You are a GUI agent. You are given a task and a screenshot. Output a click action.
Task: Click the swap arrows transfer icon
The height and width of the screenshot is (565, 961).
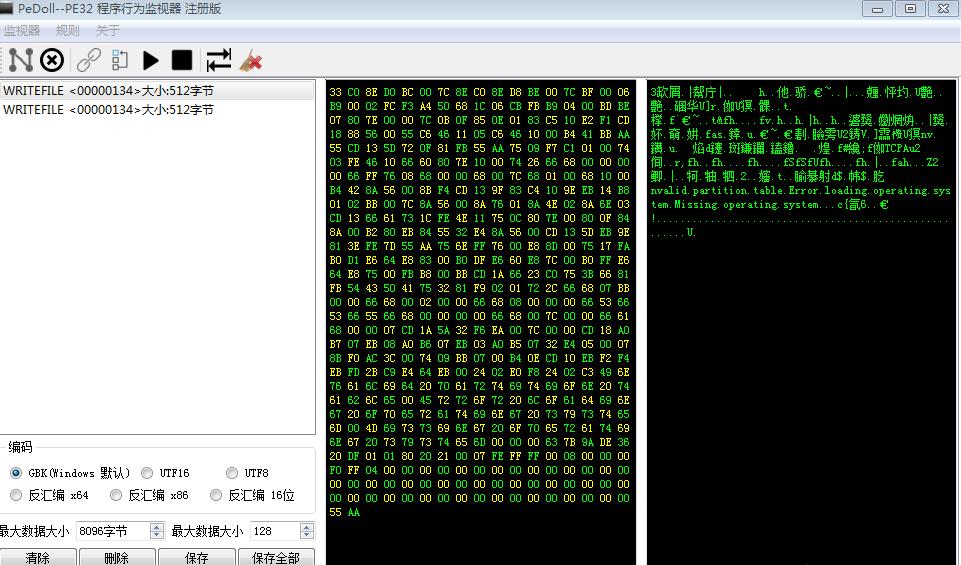click(219, 60)
